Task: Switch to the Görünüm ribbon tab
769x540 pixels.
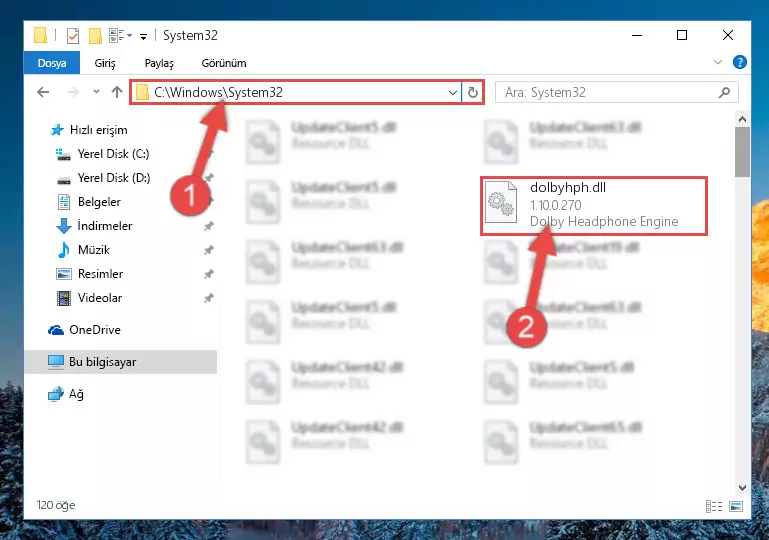Action: point(224,63)
